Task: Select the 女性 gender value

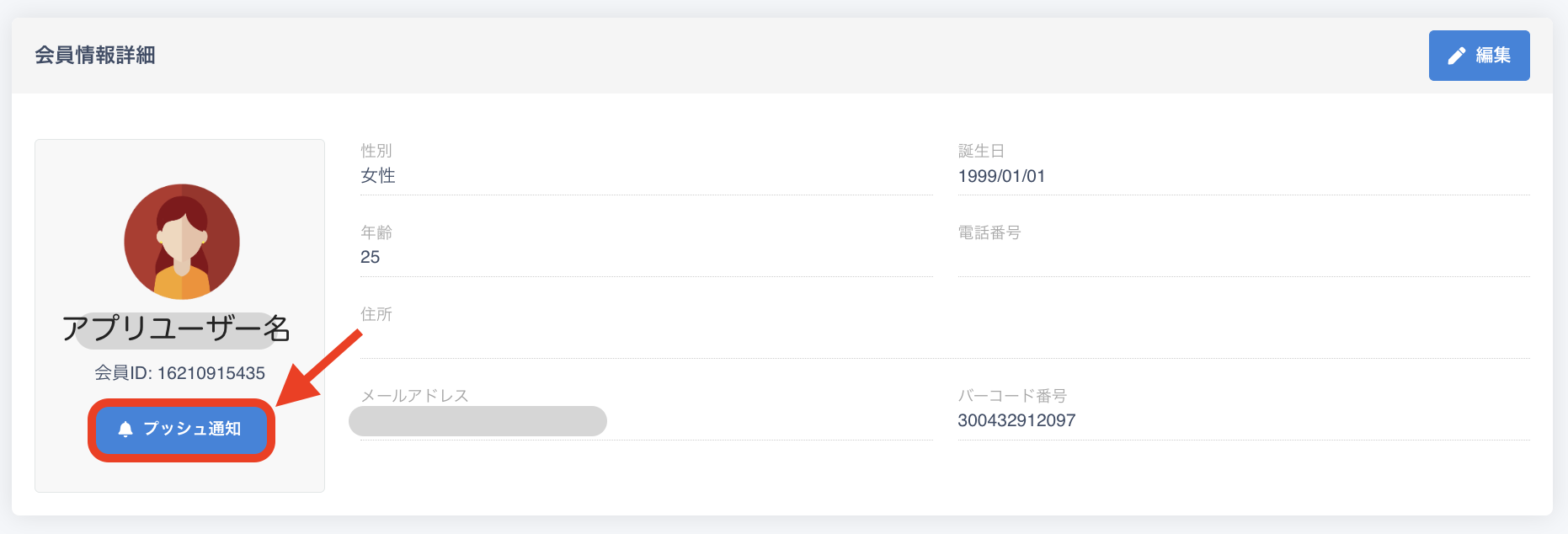Action: (x=378, y=176)
